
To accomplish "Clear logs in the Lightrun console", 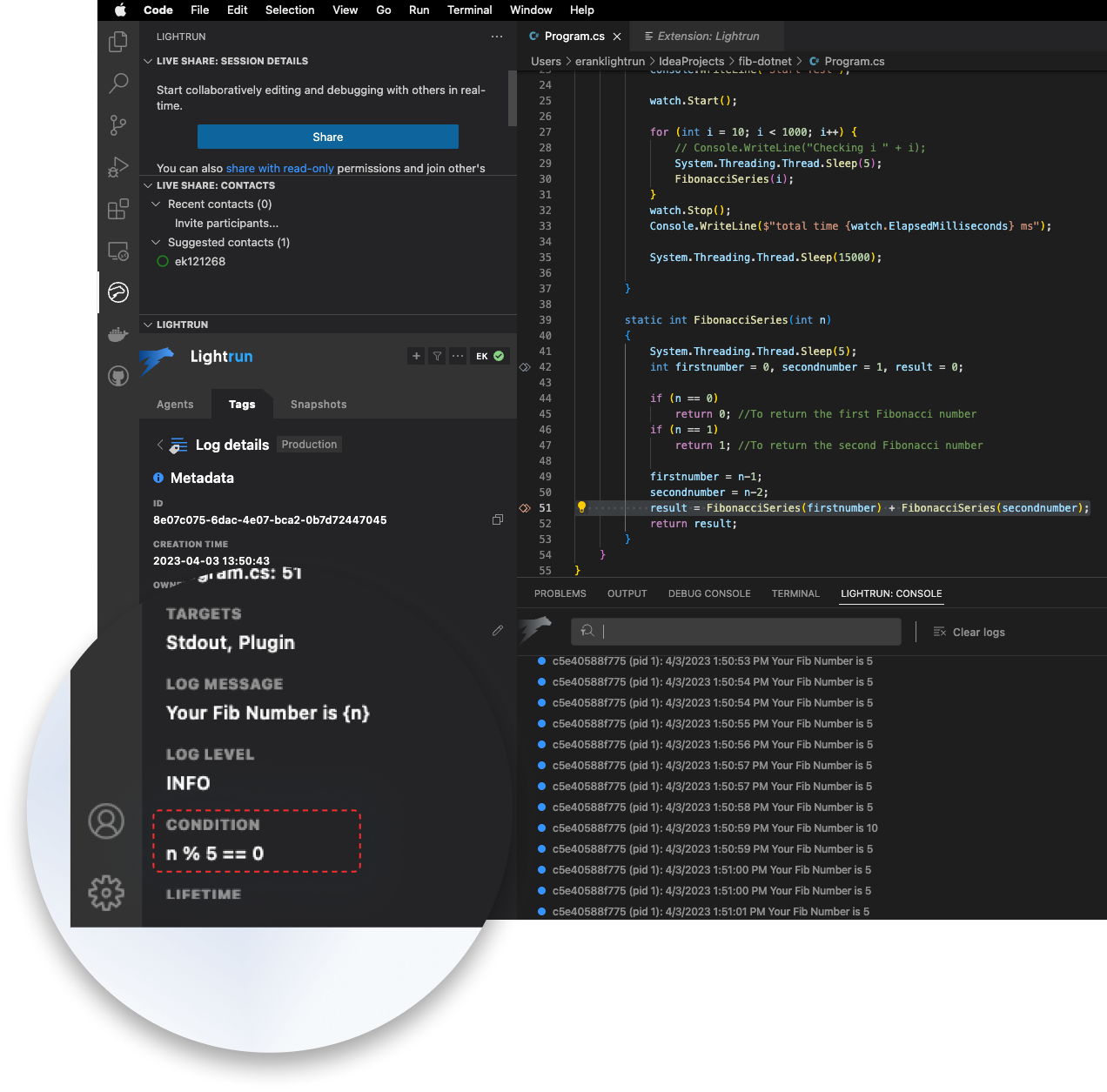I will point(969,632).
